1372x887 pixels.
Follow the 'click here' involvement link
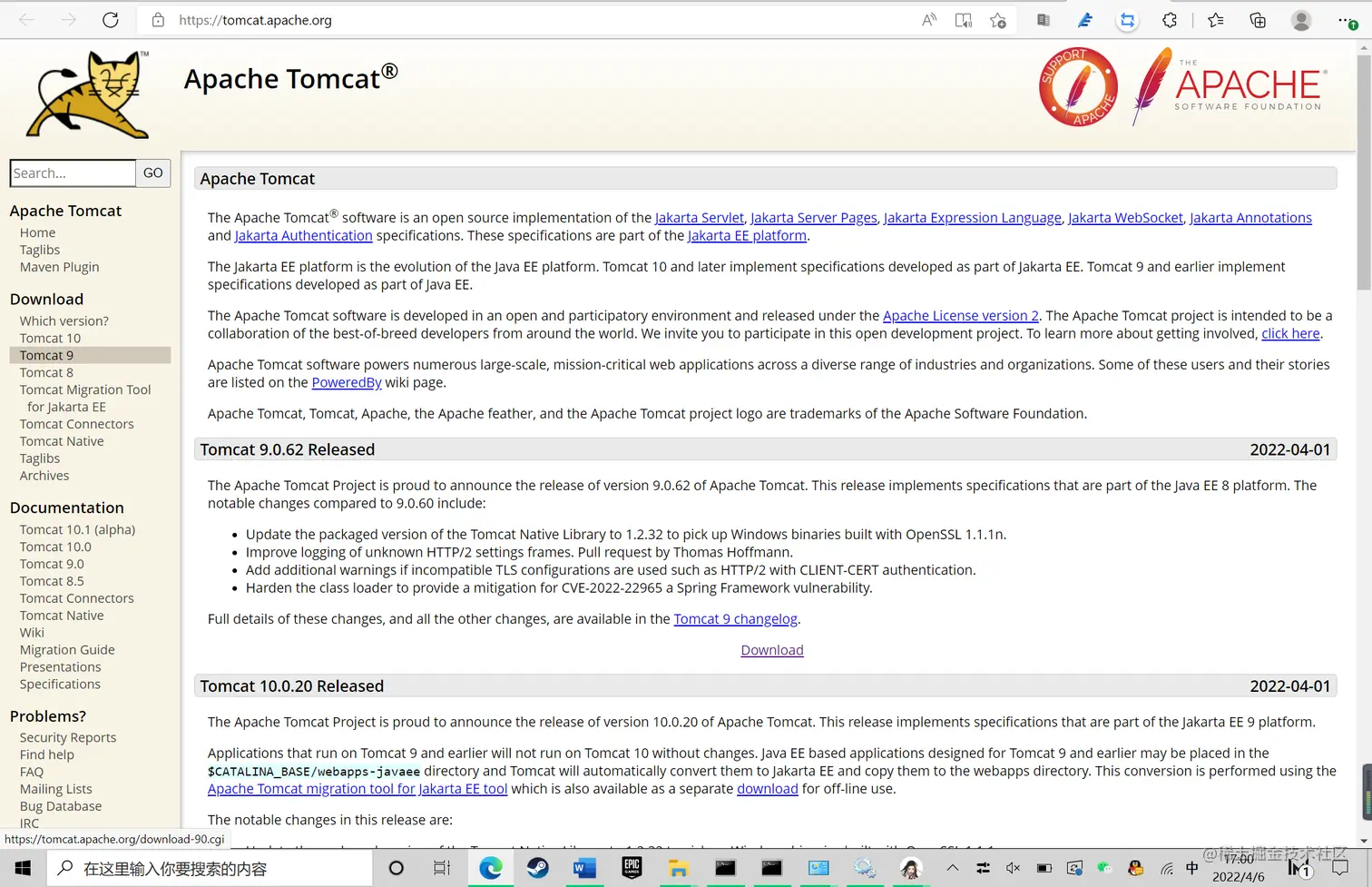pos(1290,334)
